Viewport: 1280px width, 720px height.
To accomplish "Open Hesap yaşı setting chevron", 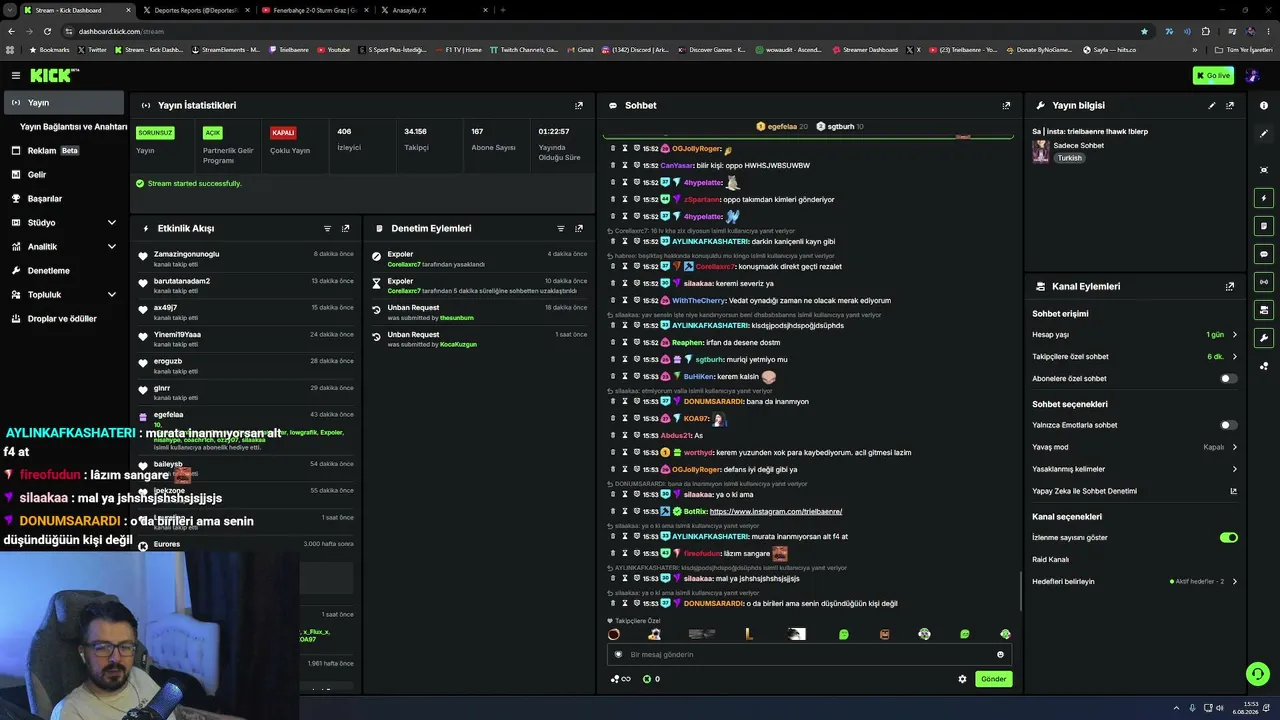I will [x=1234, y=335].
